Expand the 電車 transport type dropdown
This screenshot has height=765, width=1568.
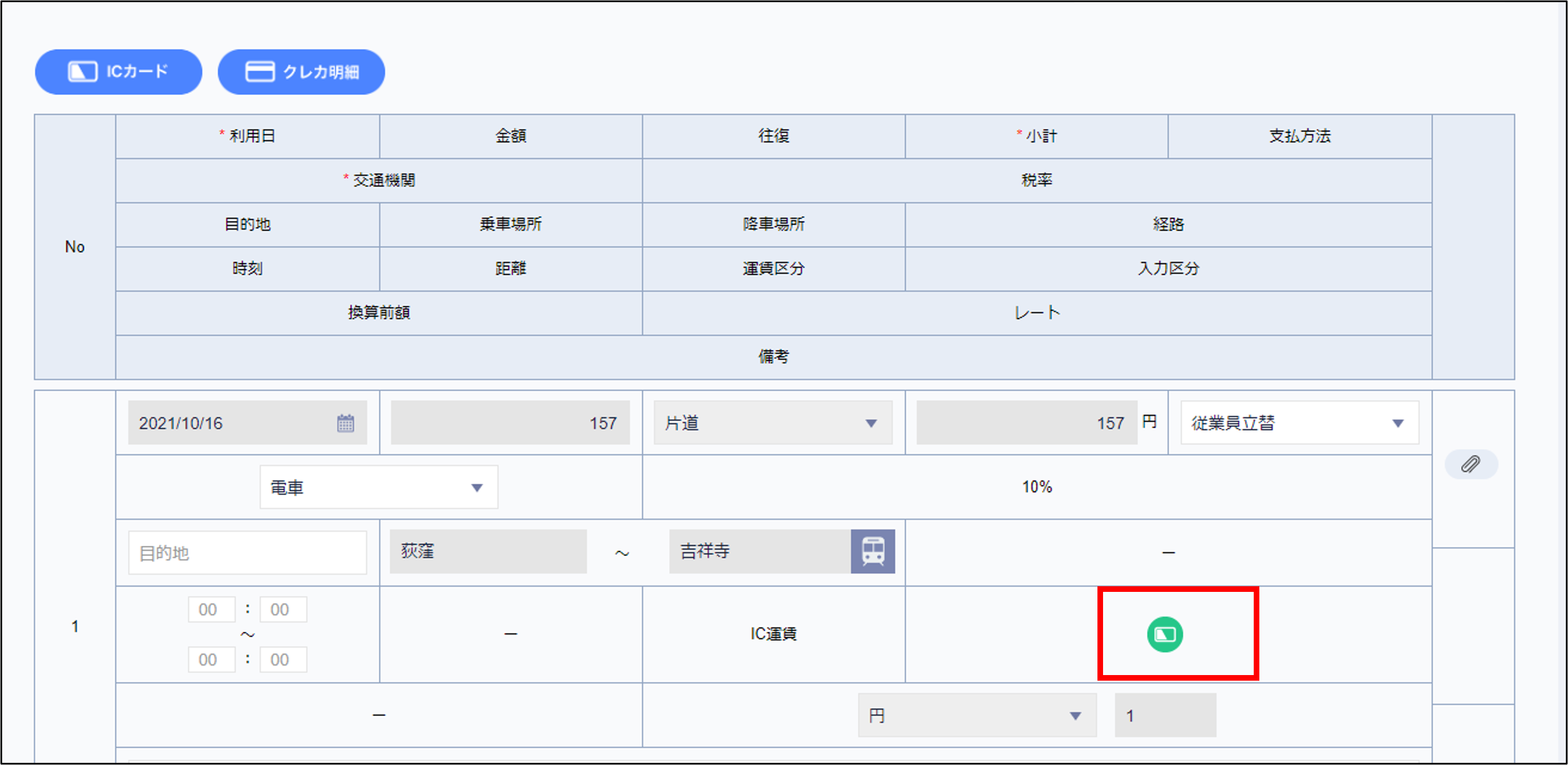coord(378,487)
